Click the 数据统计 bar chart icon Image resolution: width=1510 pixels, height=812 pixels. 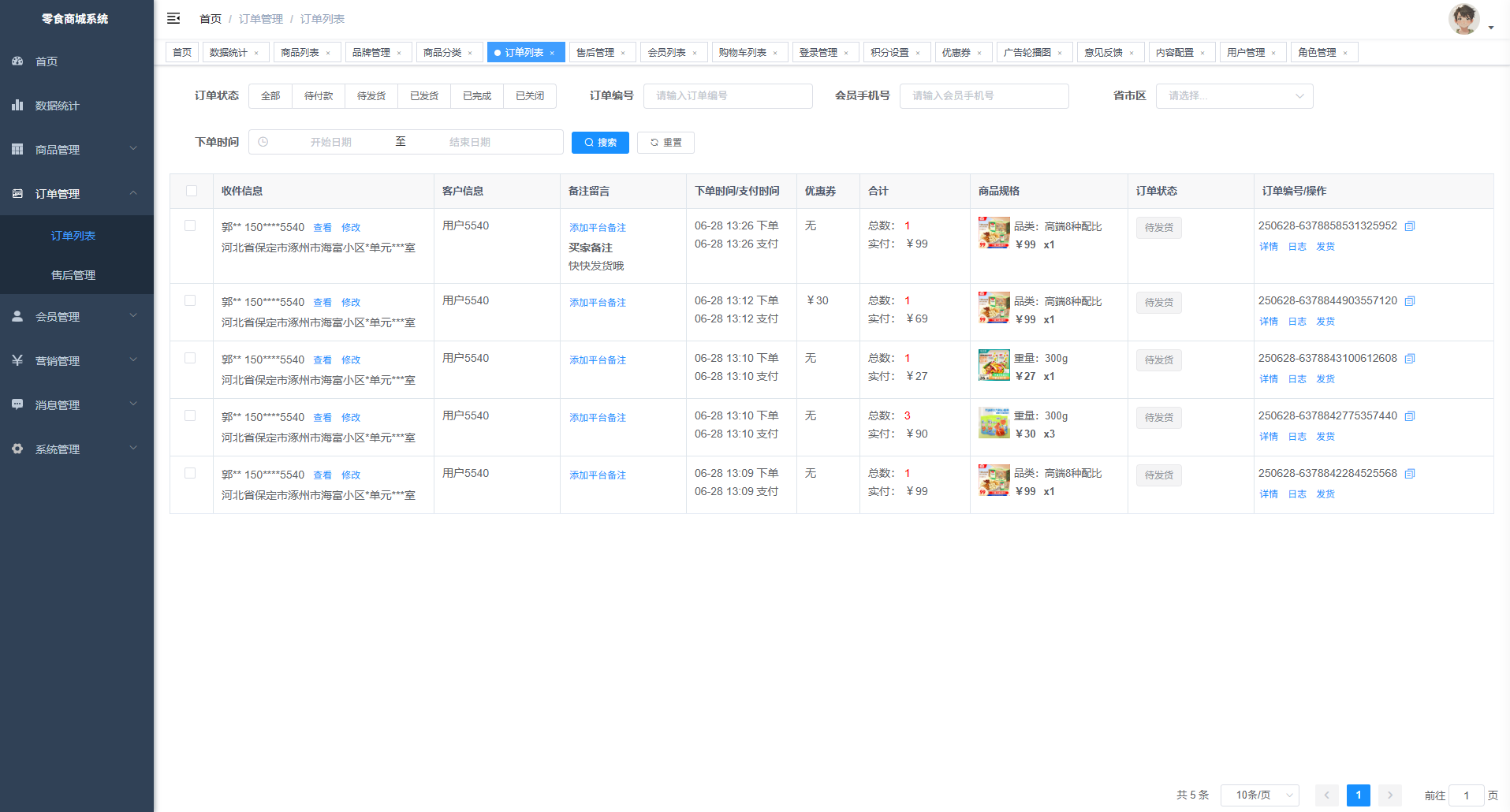pos(17,105)
